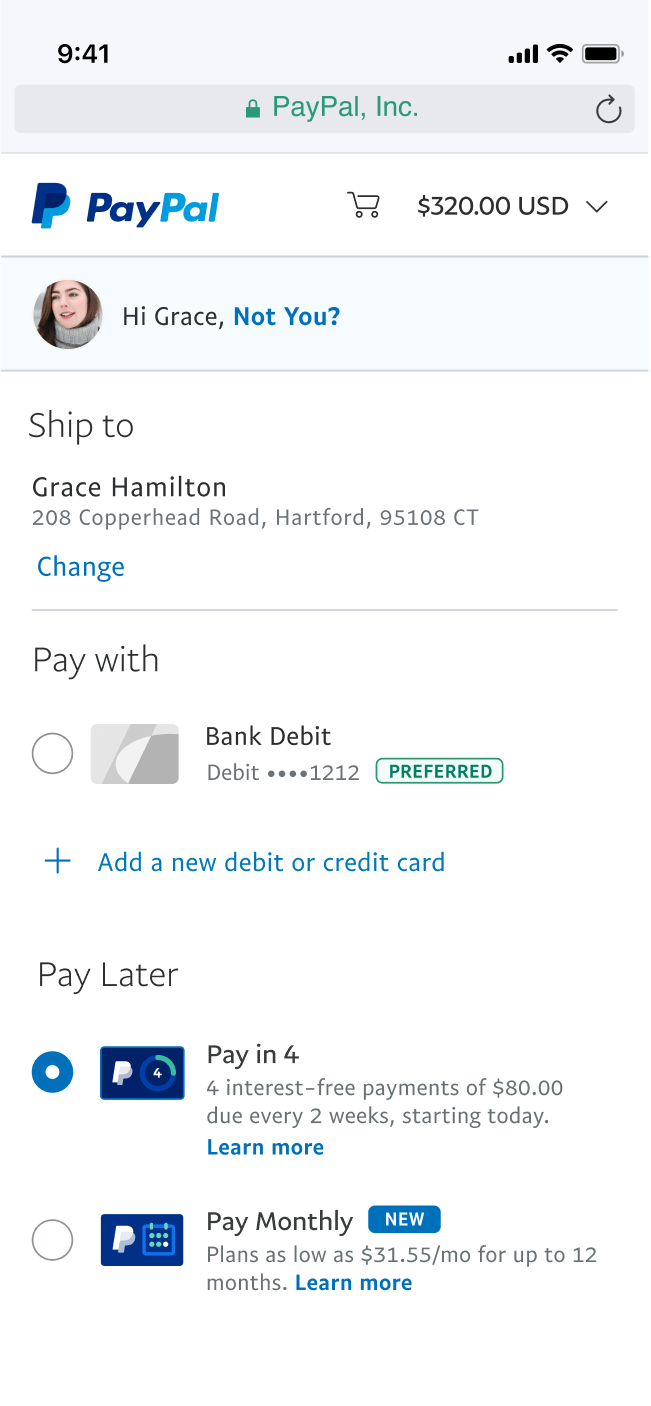The height and width of the screenshot is (1406, 651).
Task: Select the Bank Debit radio button
Action: (x=53, y=753)
